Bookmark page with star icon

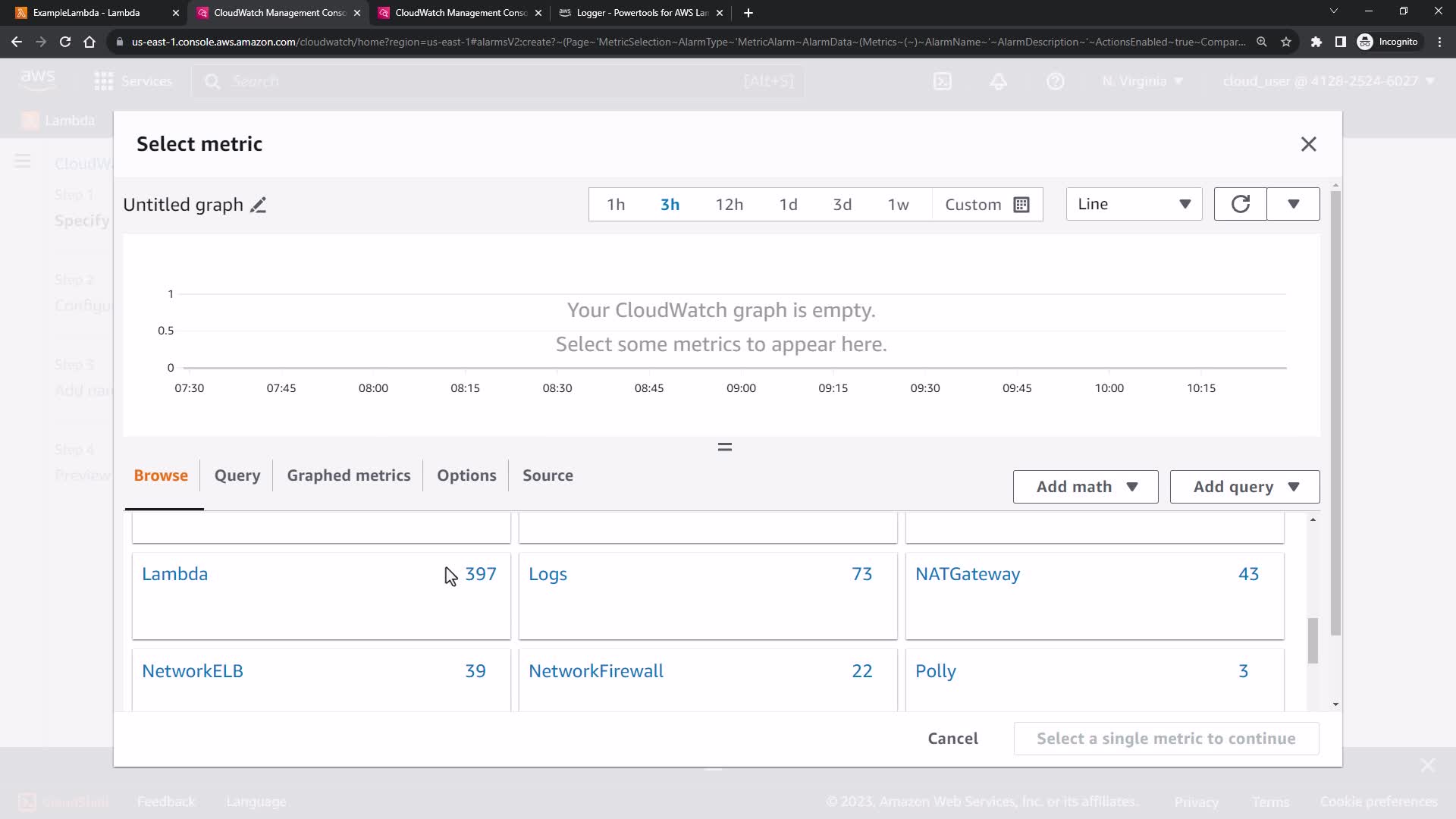coord(1286,42)
